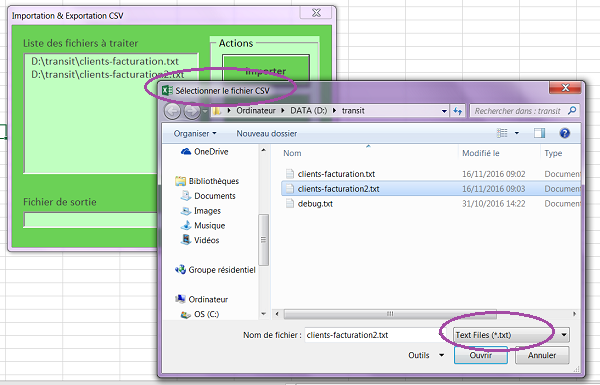Open Musique library in navigation pane
Image resolution: width=600 pixels, height=385 pixels.
pos(203,225)
